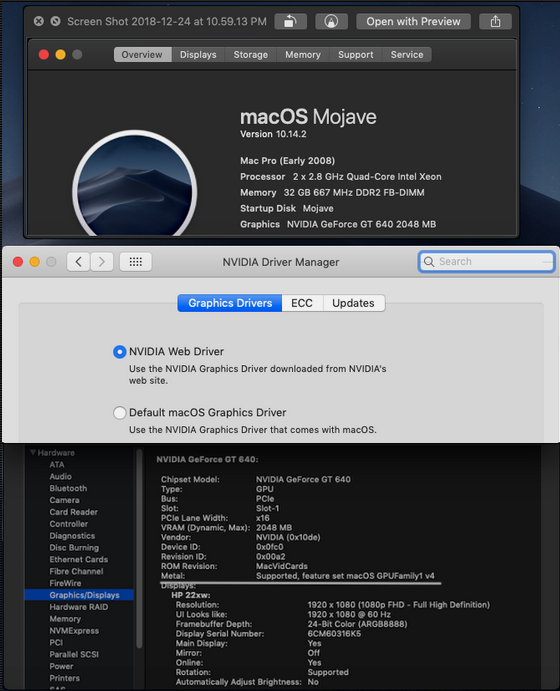This screenshot has width=560, height=691.
Task: Select Memory in hardware sidebar list
Action: 65,619
